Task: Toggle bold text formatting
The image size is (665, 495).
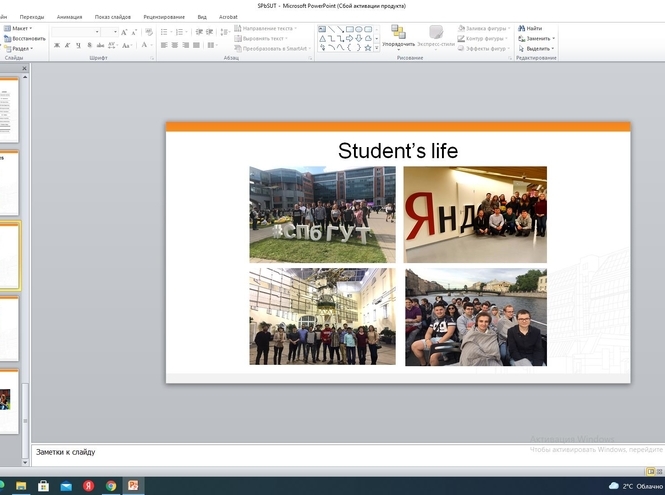Action: tap(57, 46)
